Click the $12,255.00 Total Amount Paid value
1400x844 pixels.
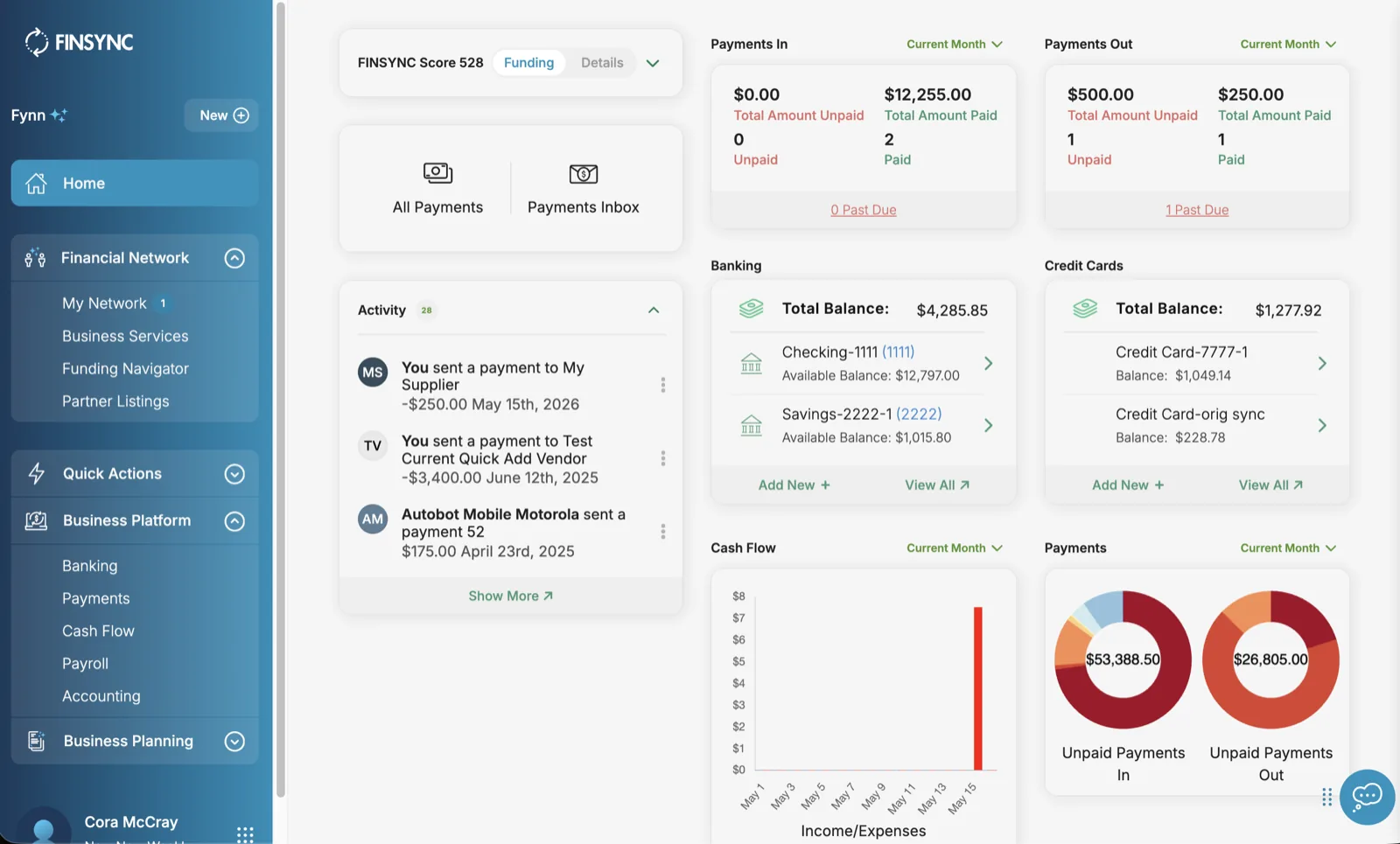[x=927, y=94]
